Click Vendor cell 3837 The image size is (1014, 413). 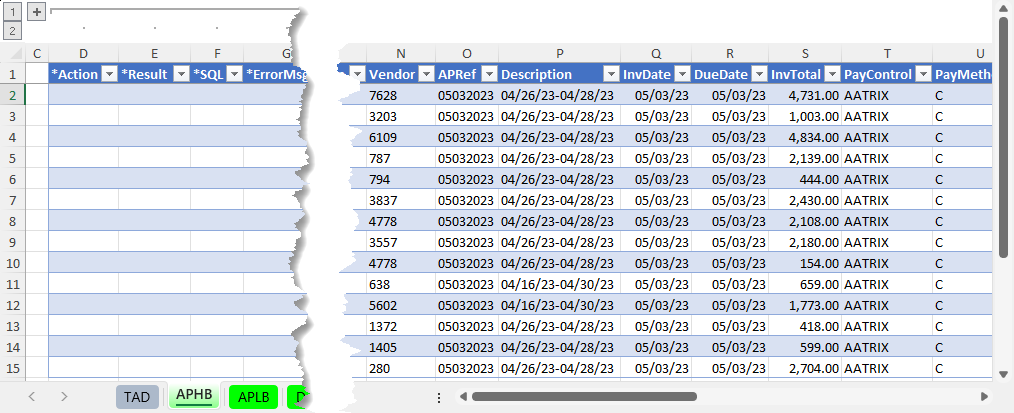point(401,200)
